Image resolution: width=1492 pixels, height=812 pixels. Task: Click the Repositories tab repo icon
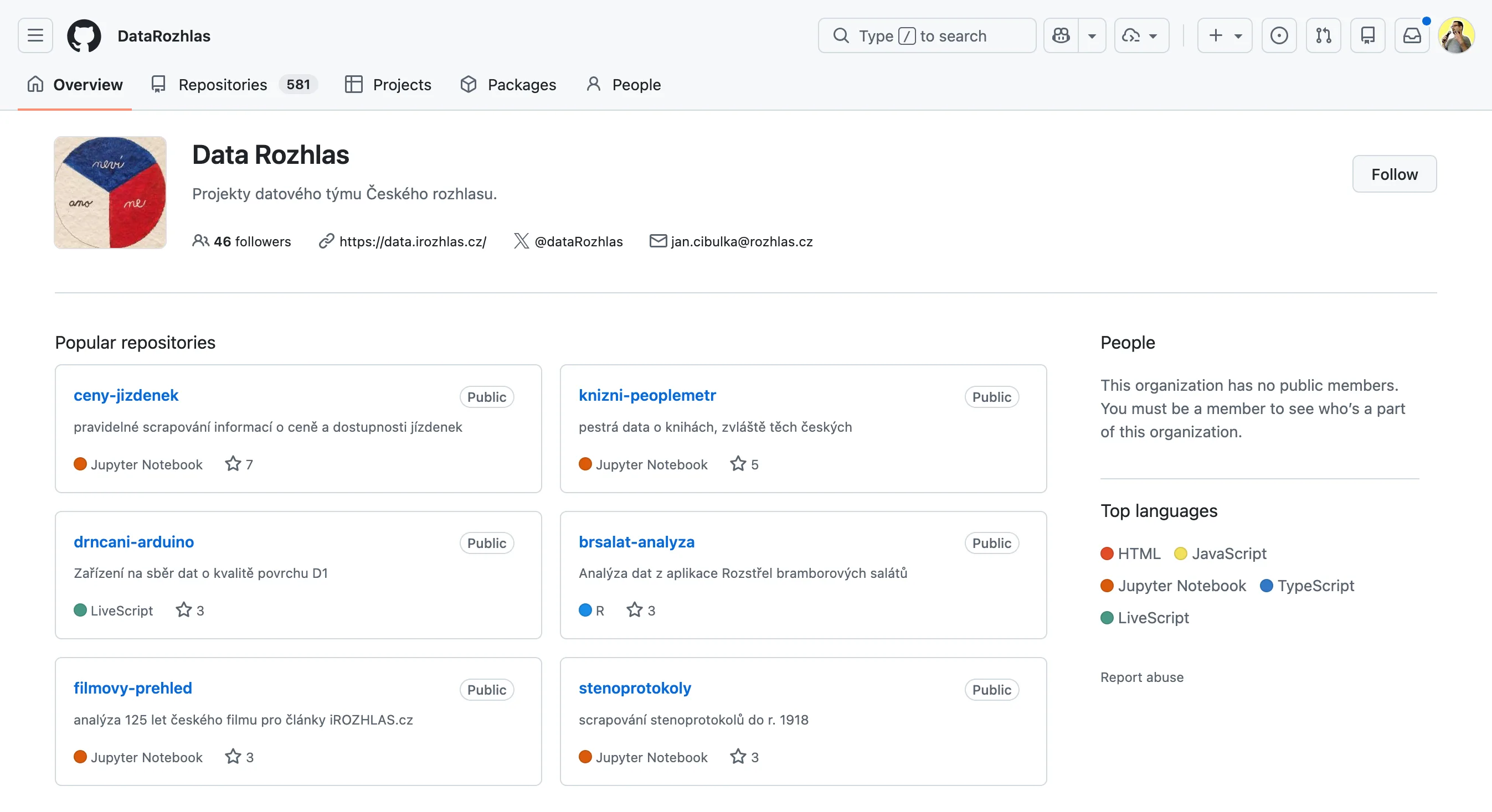coord(158,85)
